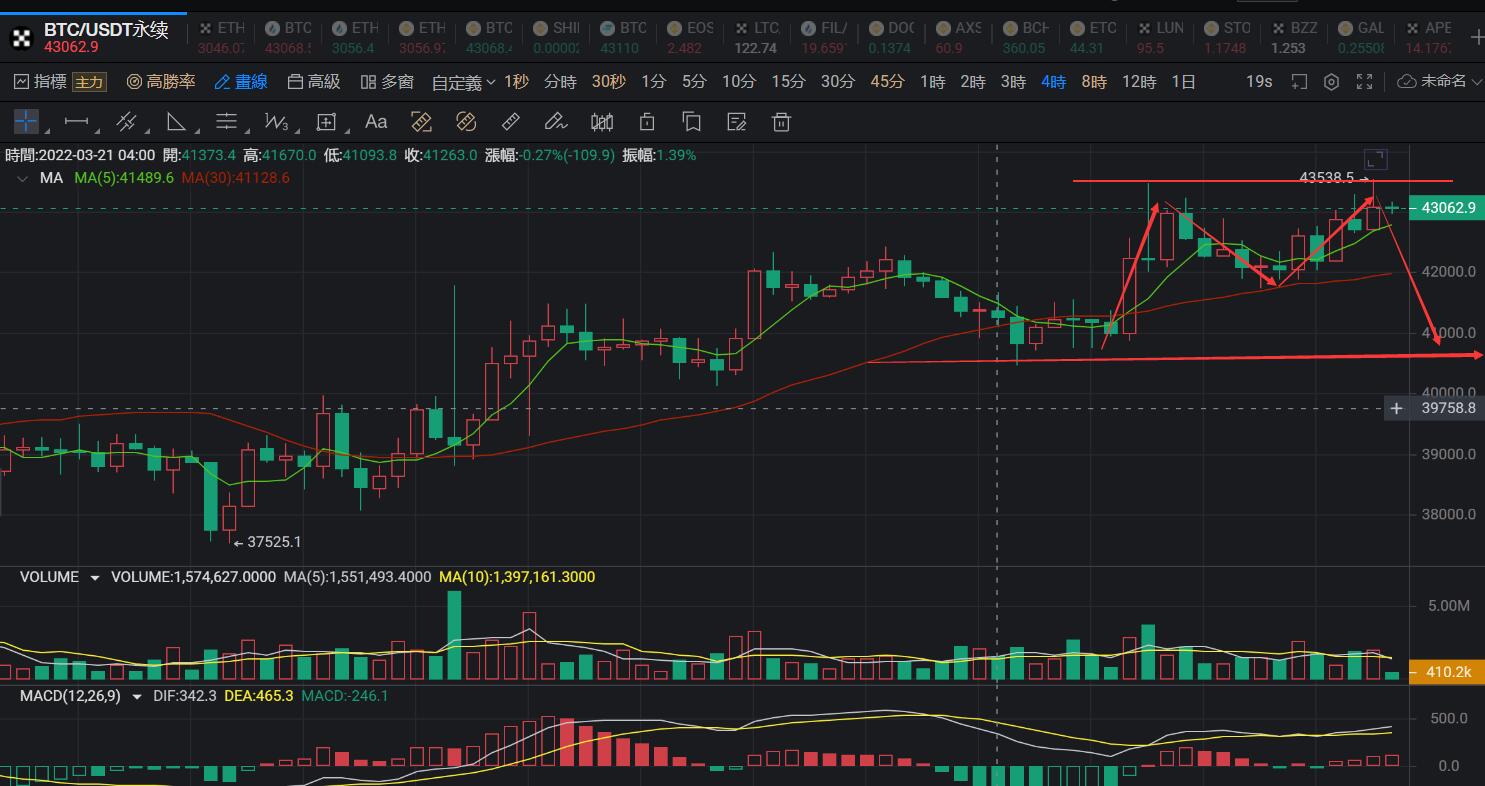Delete drawings with the trash icon
Screen dimensions: 1485x786
(782, 122)
